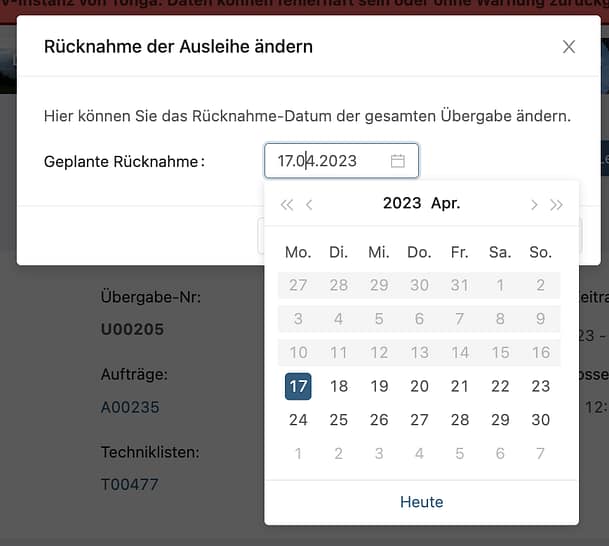Image resolution: width=609 pixels, height=546 pixels.
Task: Select the Heute link in calendar
Action: coord(421,502)
